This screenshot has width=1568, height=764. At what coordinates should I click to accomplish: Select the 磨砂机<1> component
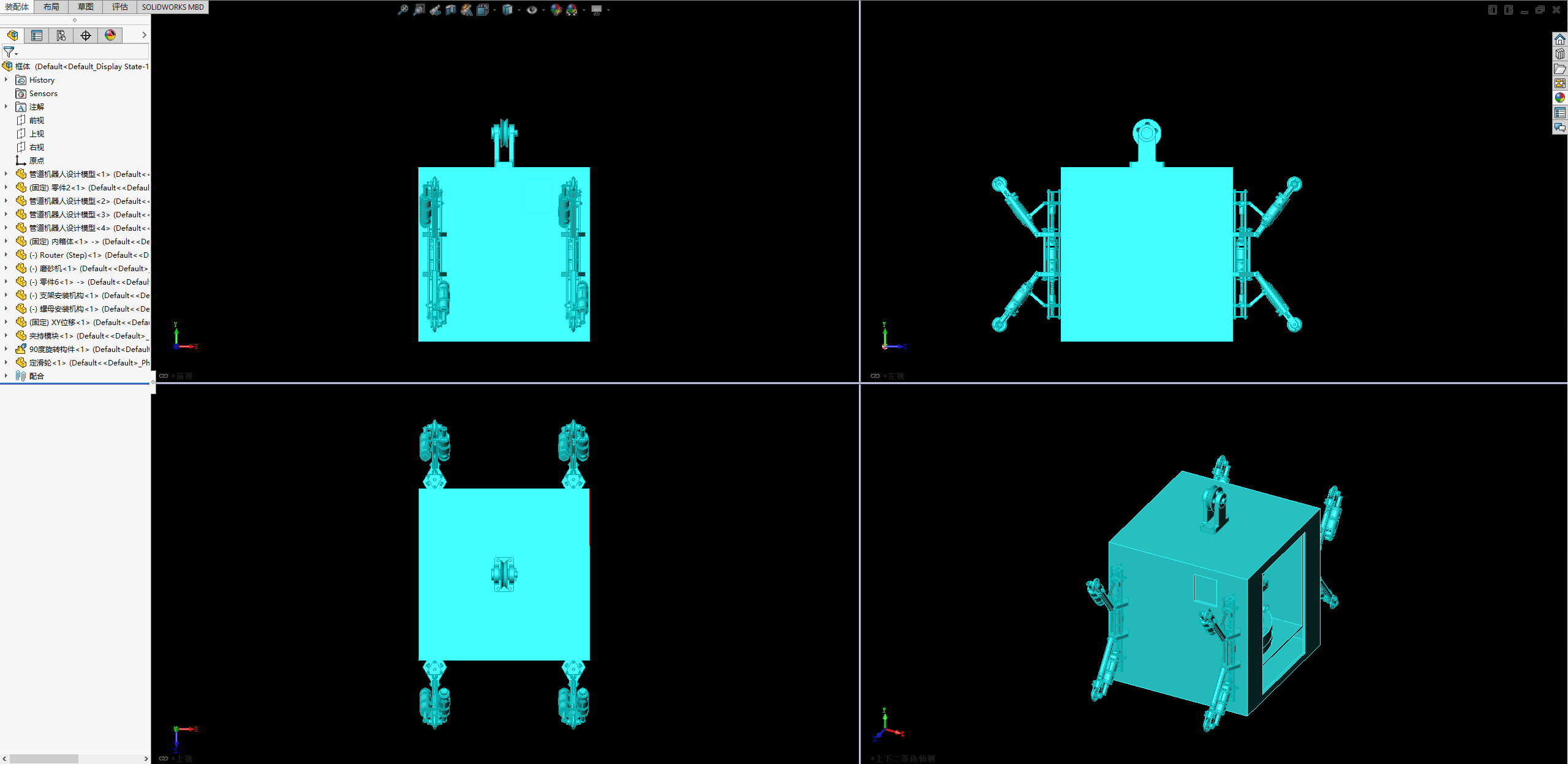pyautogui.click(x=58, y=268)
